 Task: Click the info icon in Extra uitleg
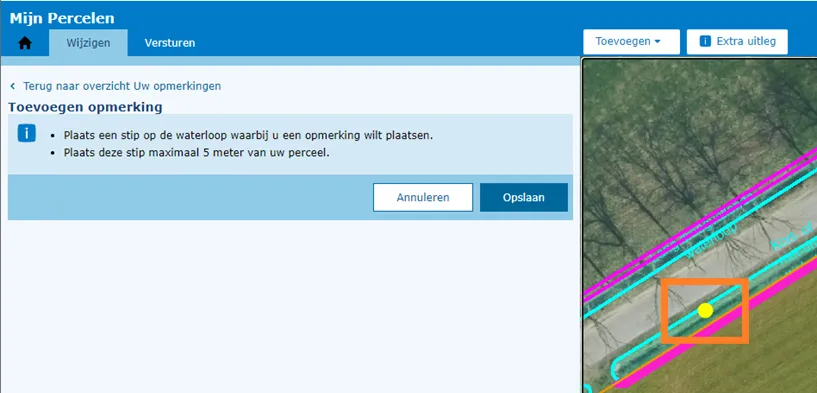point(705,41)
